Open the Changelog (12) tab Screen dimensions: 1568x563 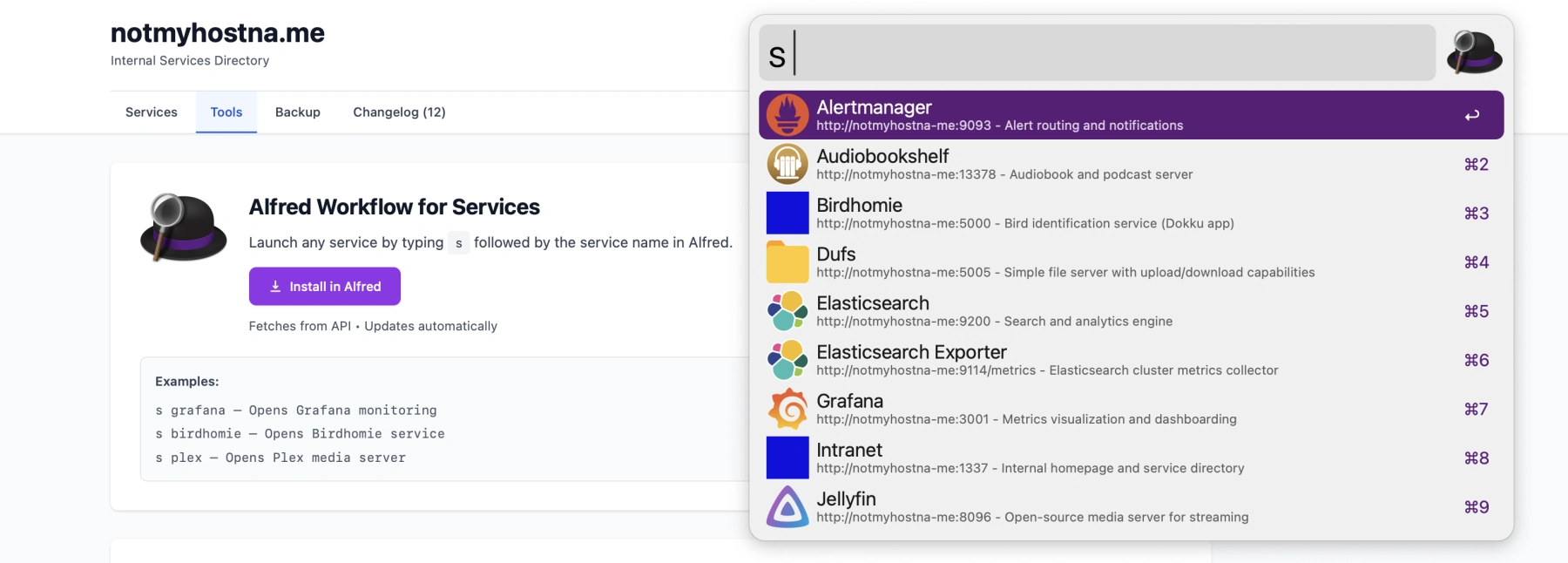point(399,112)
